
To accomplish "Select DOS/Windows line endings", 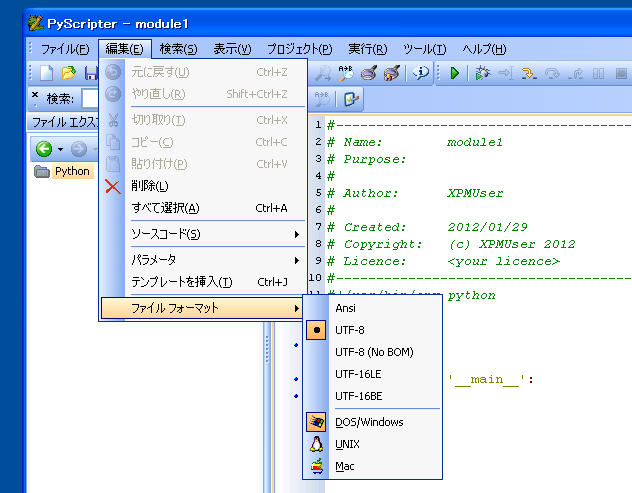I will coord(373,422).
